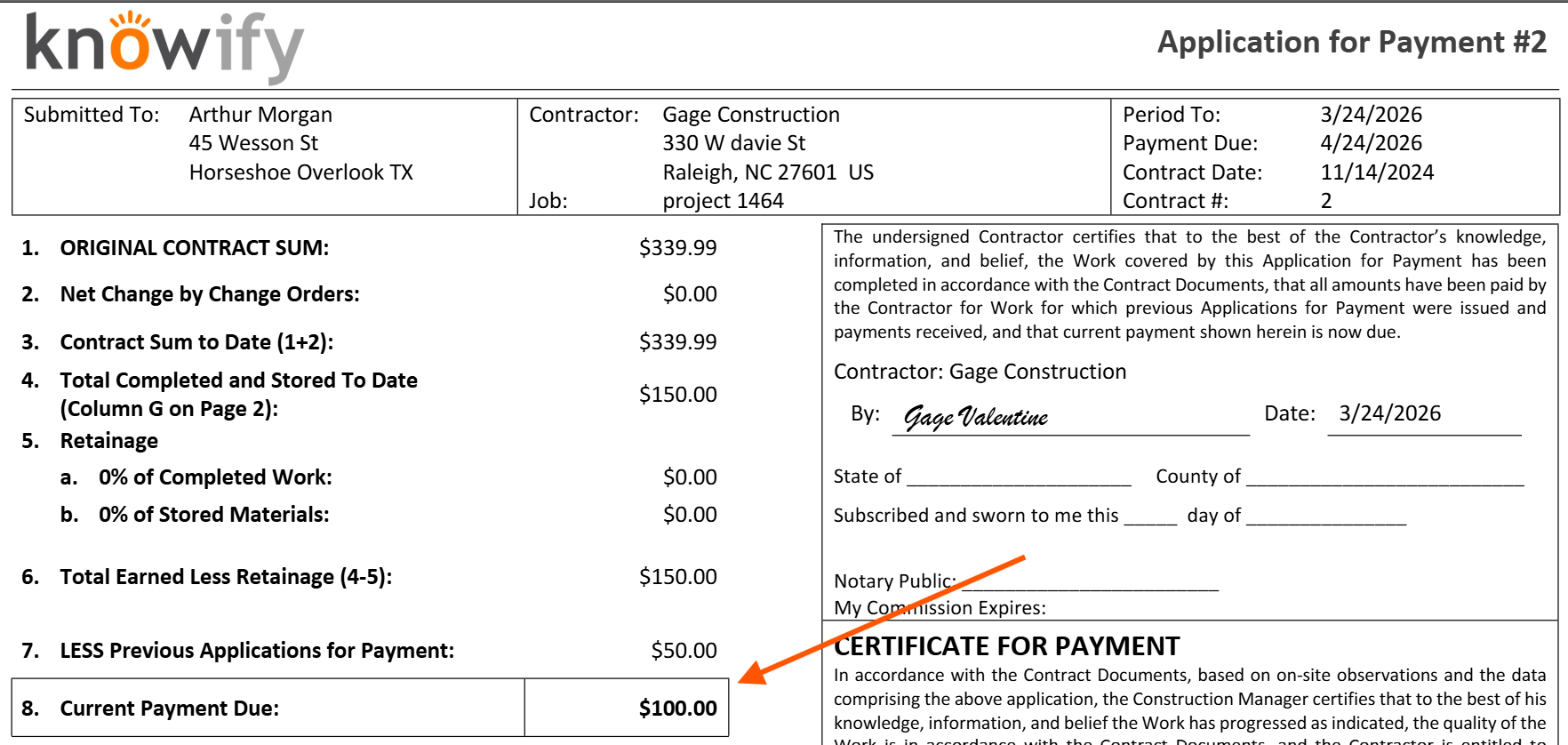Viewport: 1568px width, 745px height.
Task: Click the job name project 1464
Action: 723,201
